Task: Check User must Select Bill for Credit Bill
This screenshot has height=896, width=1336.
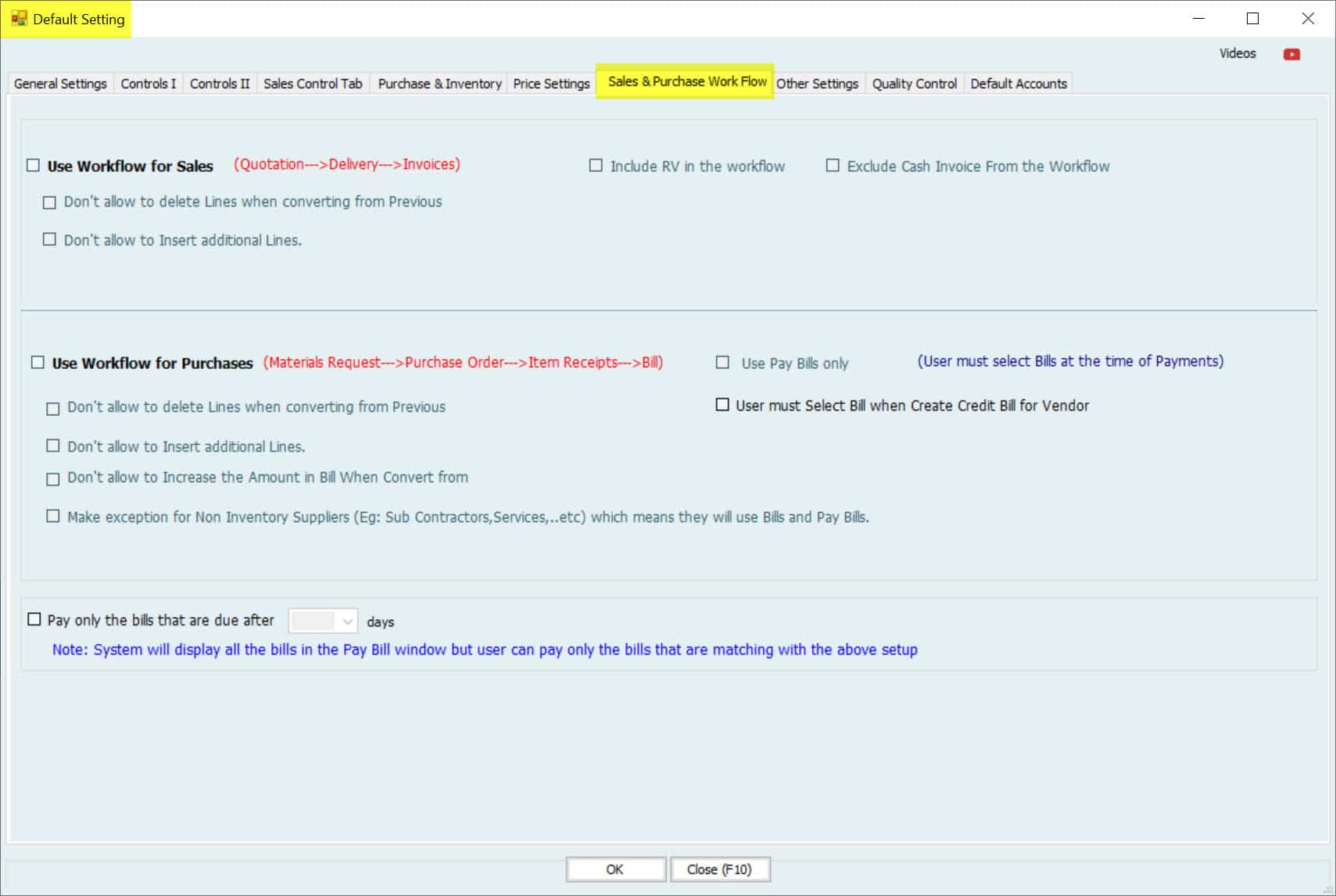Action: 722,405
